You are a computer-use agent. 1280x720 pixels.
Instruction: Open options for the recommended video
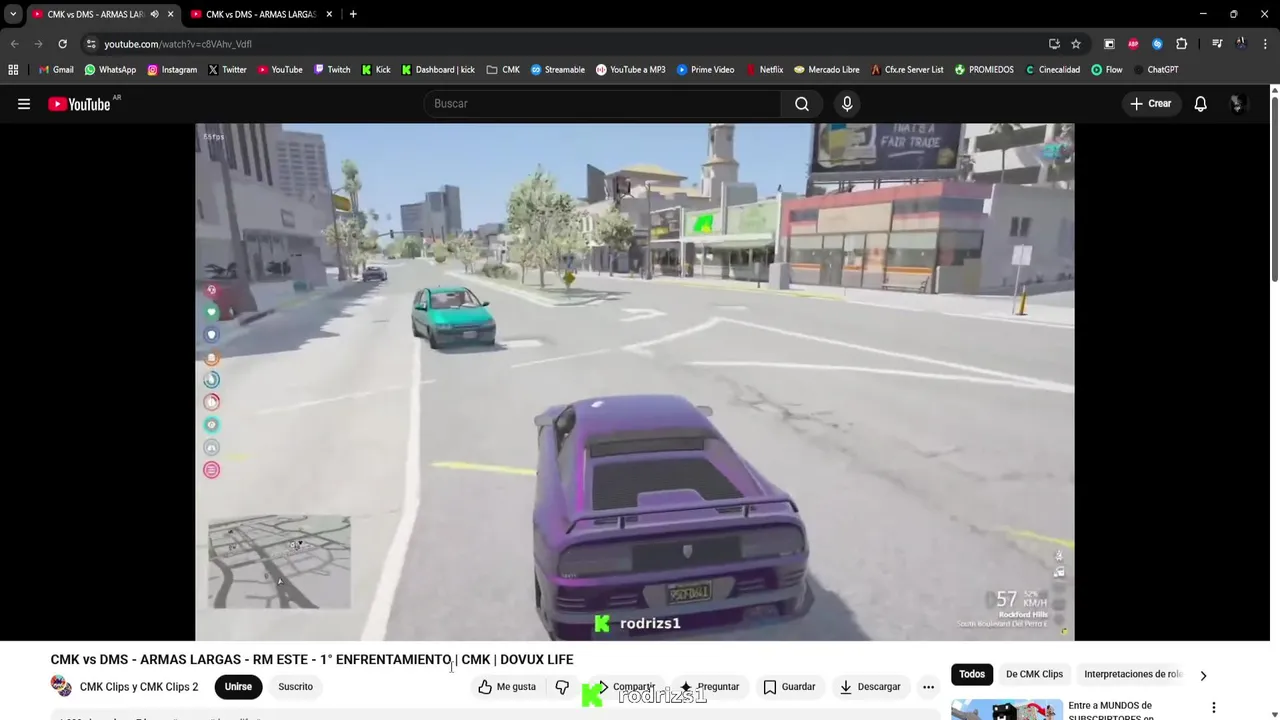1214,708
